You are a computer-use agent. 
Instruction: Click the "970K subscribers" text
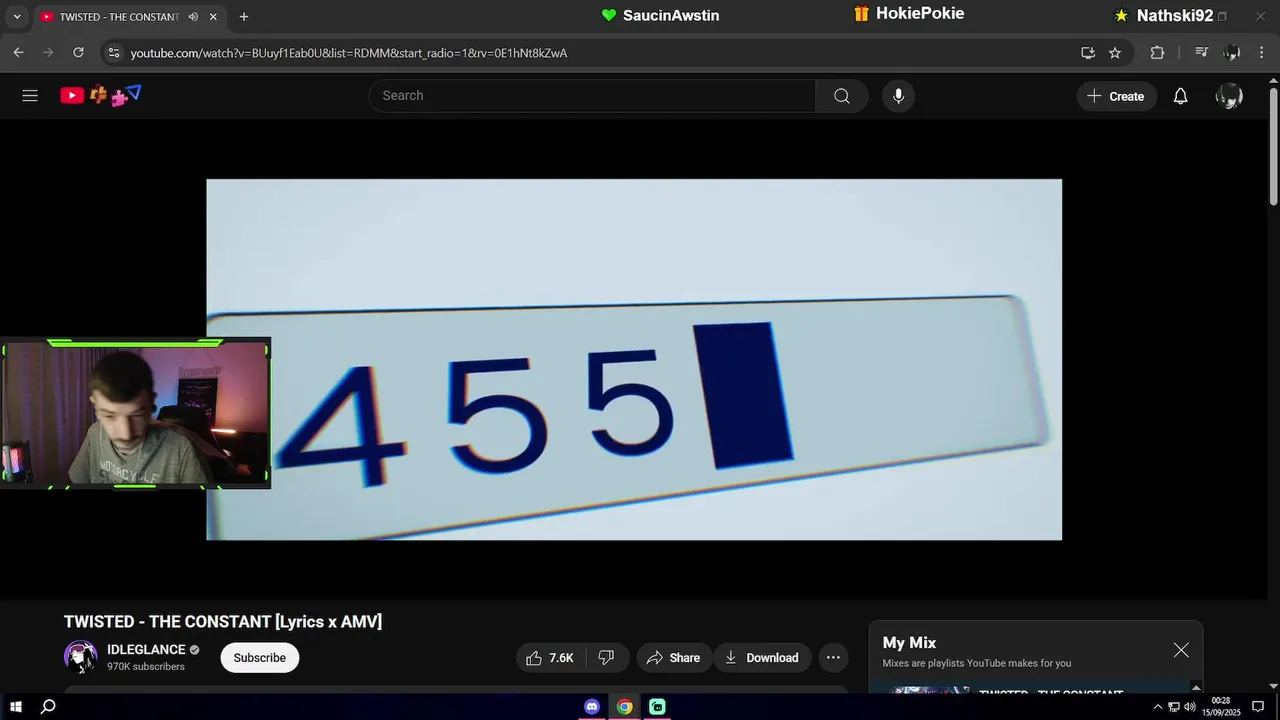(x=146, y=667)
